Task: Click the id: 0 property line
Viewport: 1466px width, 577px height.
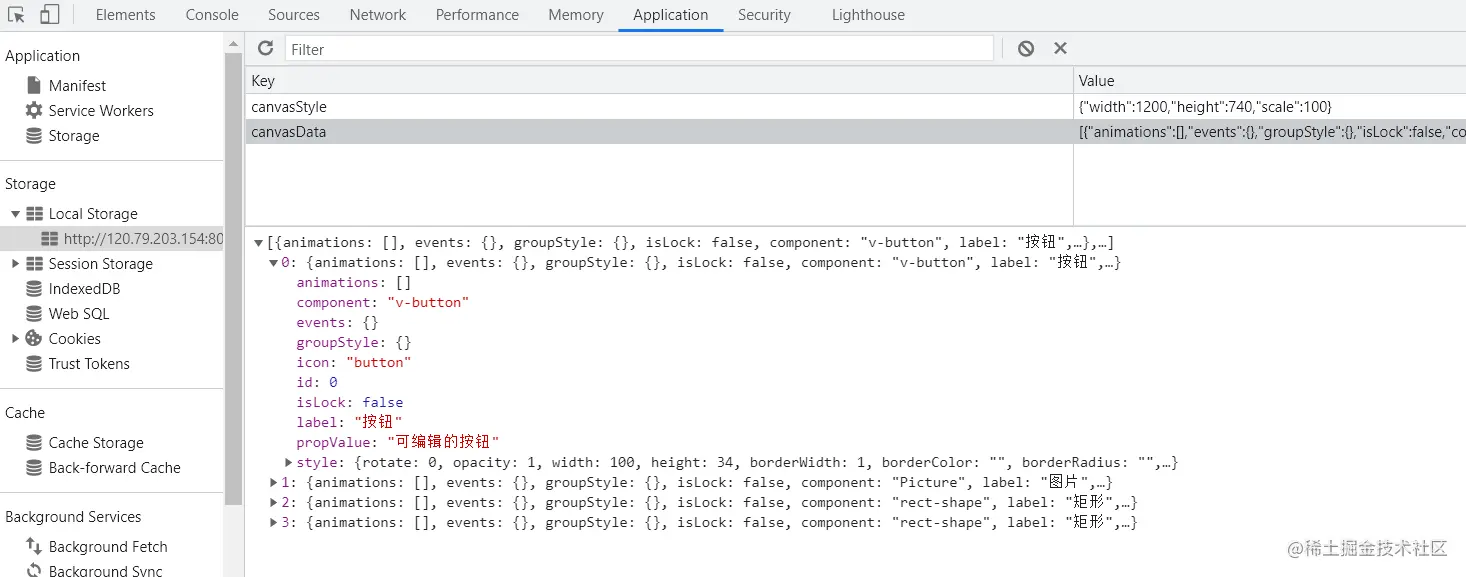Action: pos(316,382)
